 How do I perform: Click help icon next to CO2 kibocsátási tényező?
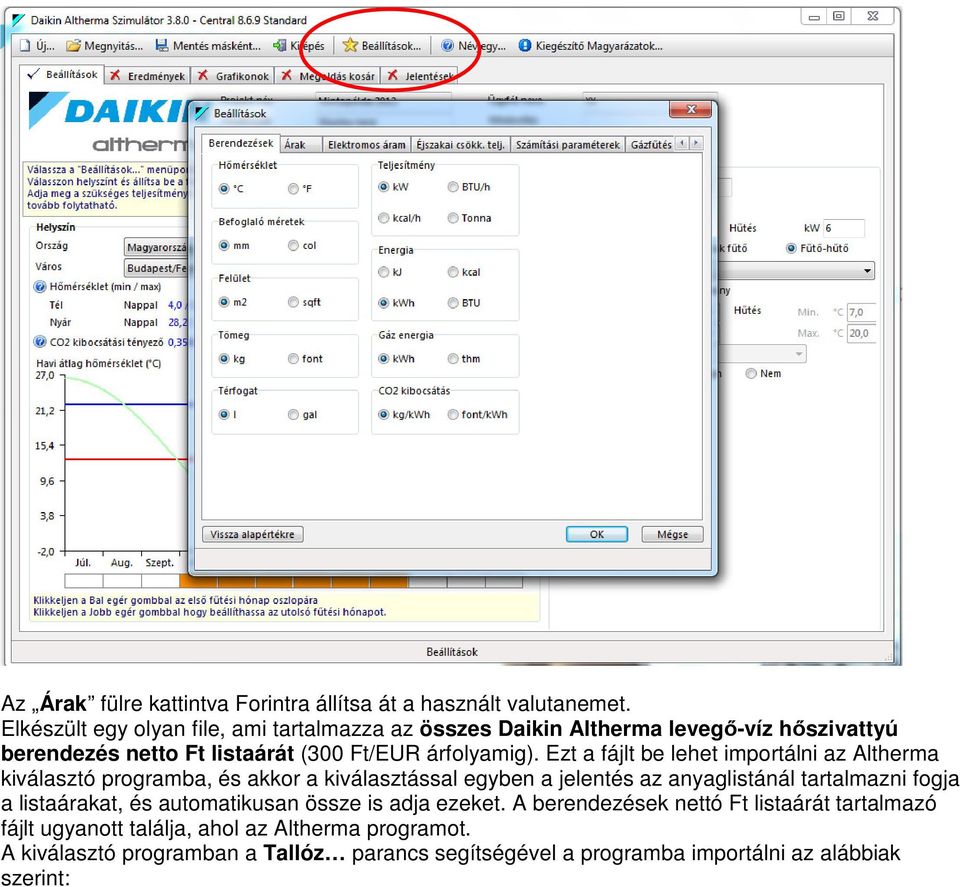pos(40,342)
